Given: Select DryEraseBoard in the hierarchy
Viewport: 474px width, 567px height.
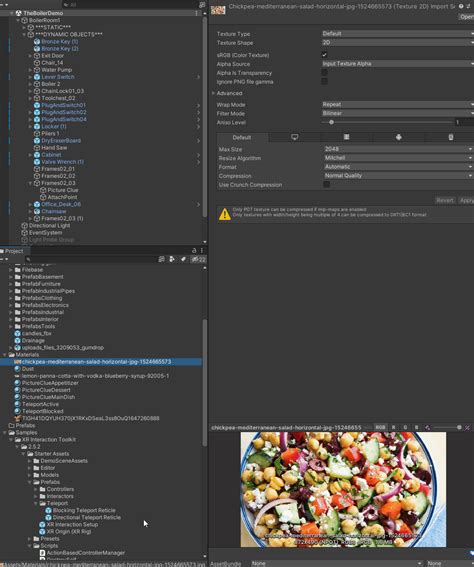Looking at the screenshot, I should coord(61,140).
